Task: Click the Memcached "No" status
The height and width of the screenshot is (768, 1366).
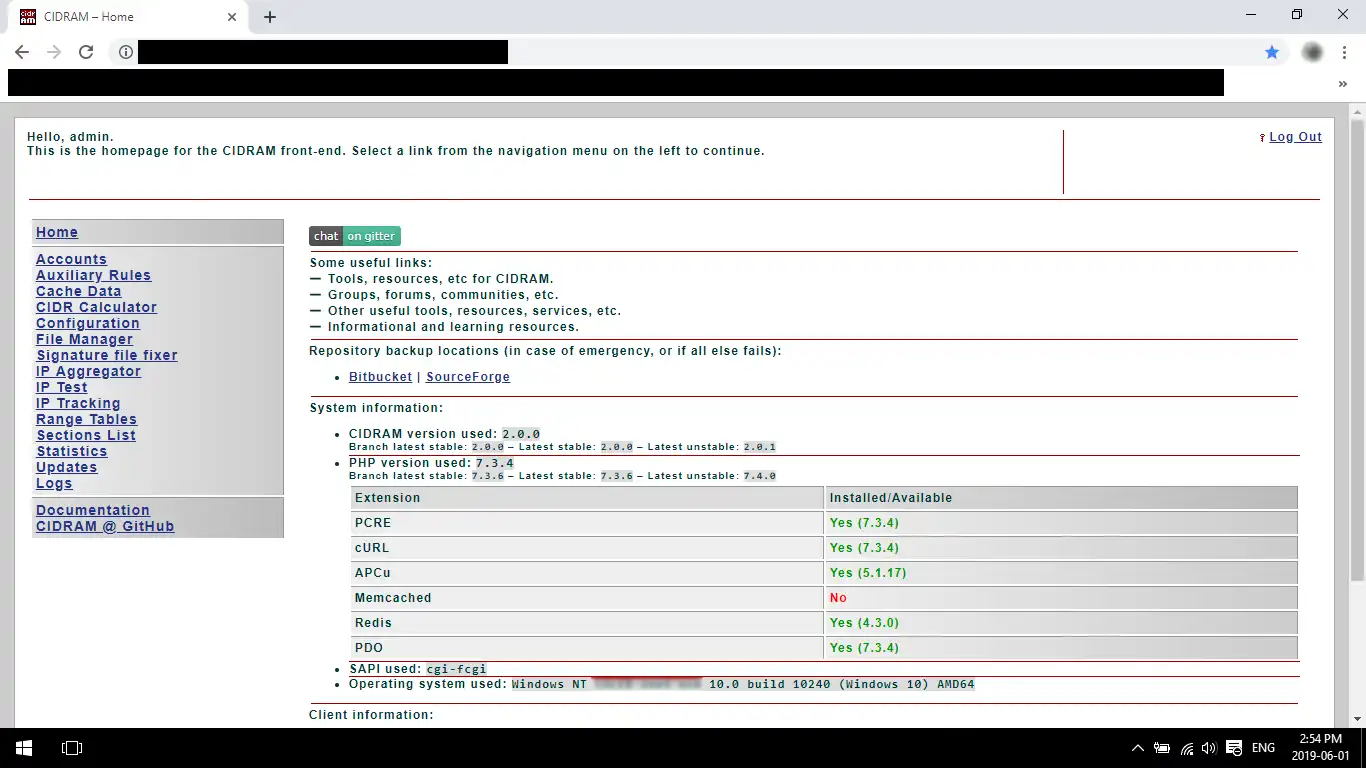Action: pos(838,598)
